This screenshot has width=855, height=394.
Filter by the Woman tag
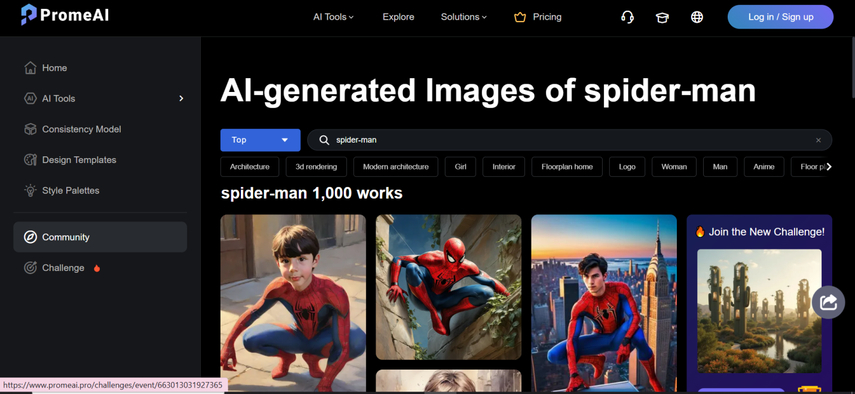coord(674,167)
